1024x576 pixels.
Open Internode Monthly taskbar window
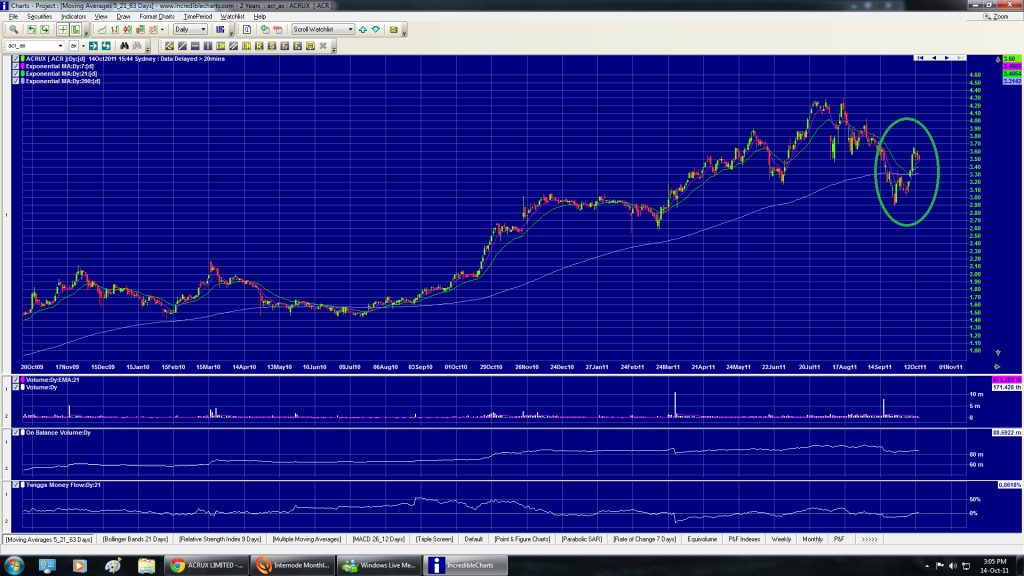pyautogui.click(x=293, y=566)
